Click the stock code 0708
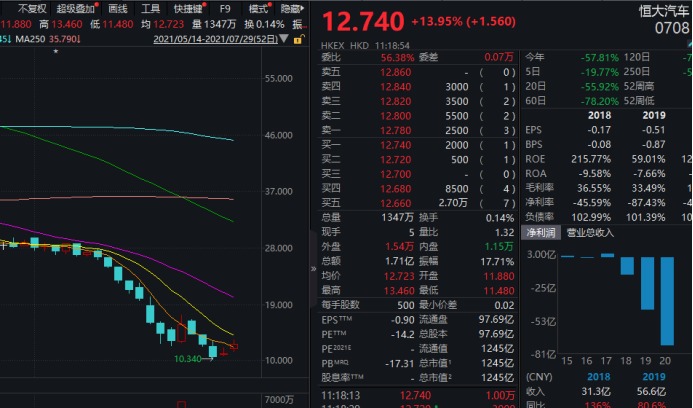The width and height of the screenshot is (693, 408). 672,28
